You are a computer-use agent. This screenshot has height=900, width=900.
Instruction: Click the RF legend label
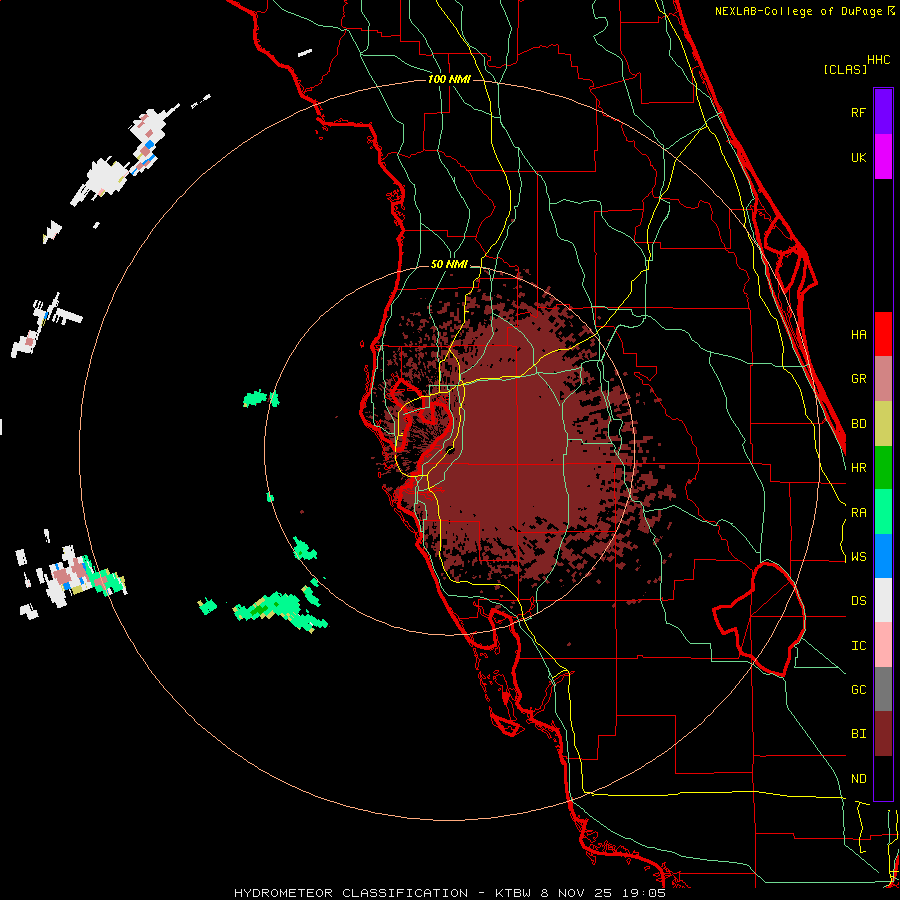859,112
